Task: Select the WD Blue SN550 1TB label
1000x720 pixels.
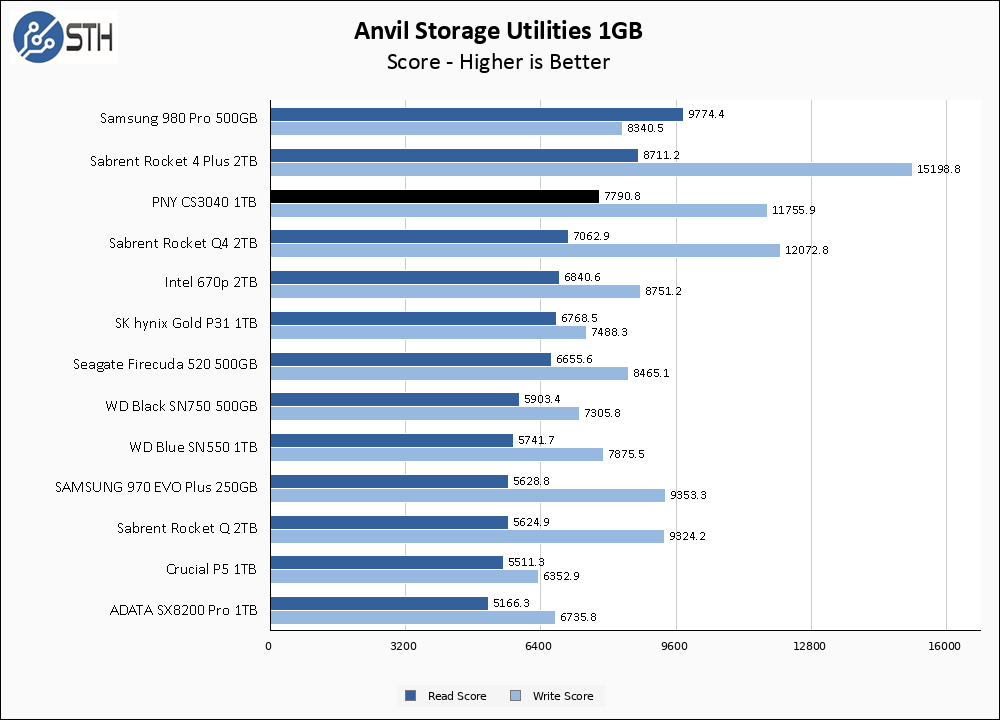Action: [x=193, y=447]
